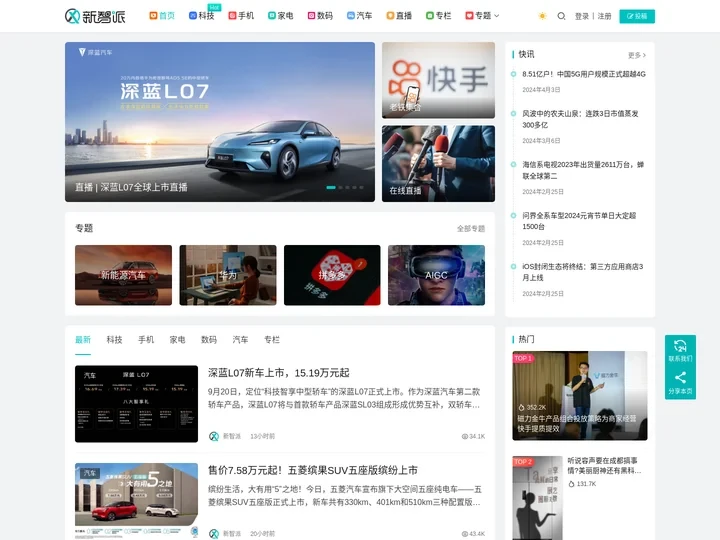Screen dimensions: 720x540
Task: Open news 问界全系车型2024元宵节 item
Action: pos(579,221)
